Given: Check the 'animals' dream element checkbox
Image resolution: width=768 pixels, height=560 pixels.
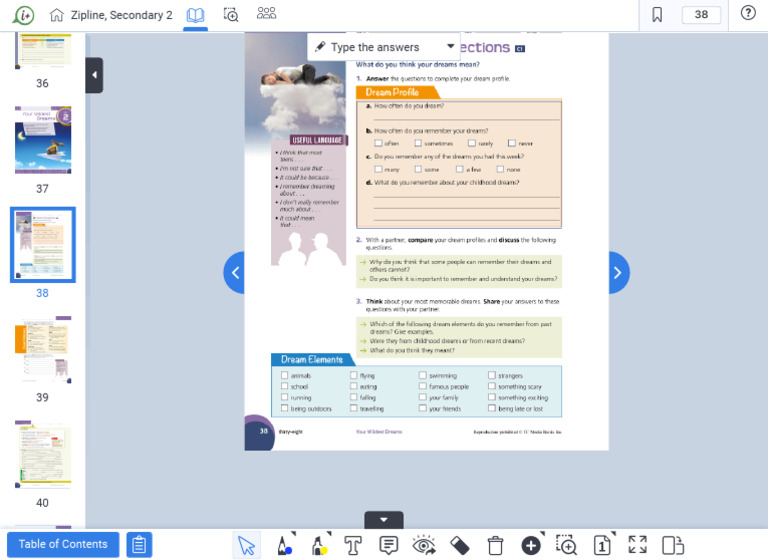Looking at the screenshot, I should coord(284,375).
